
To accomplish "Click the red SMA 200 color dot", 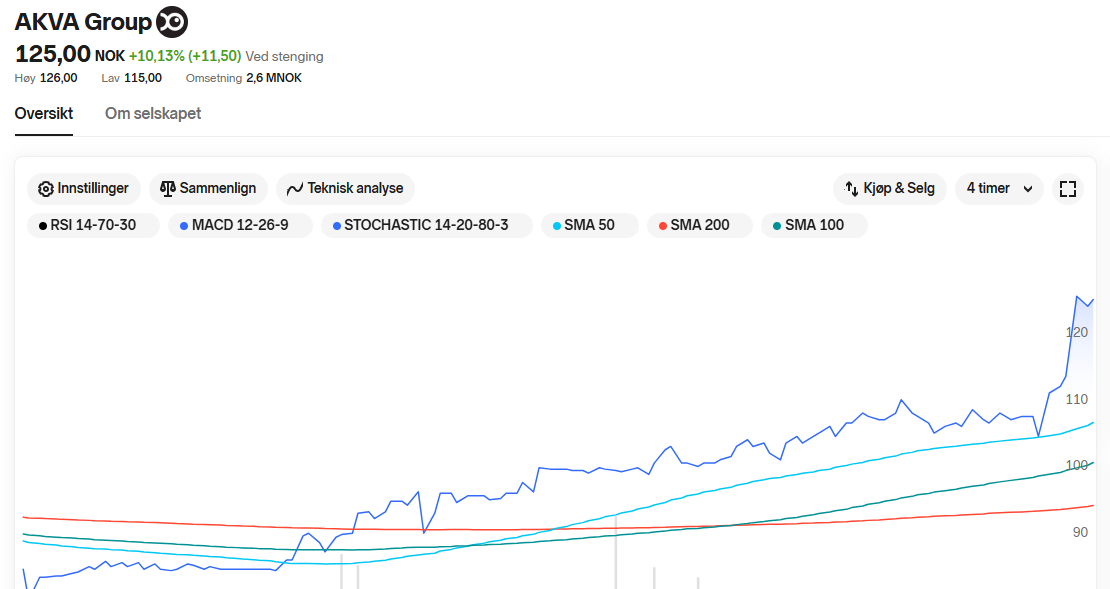I will [x=661, y=226].
